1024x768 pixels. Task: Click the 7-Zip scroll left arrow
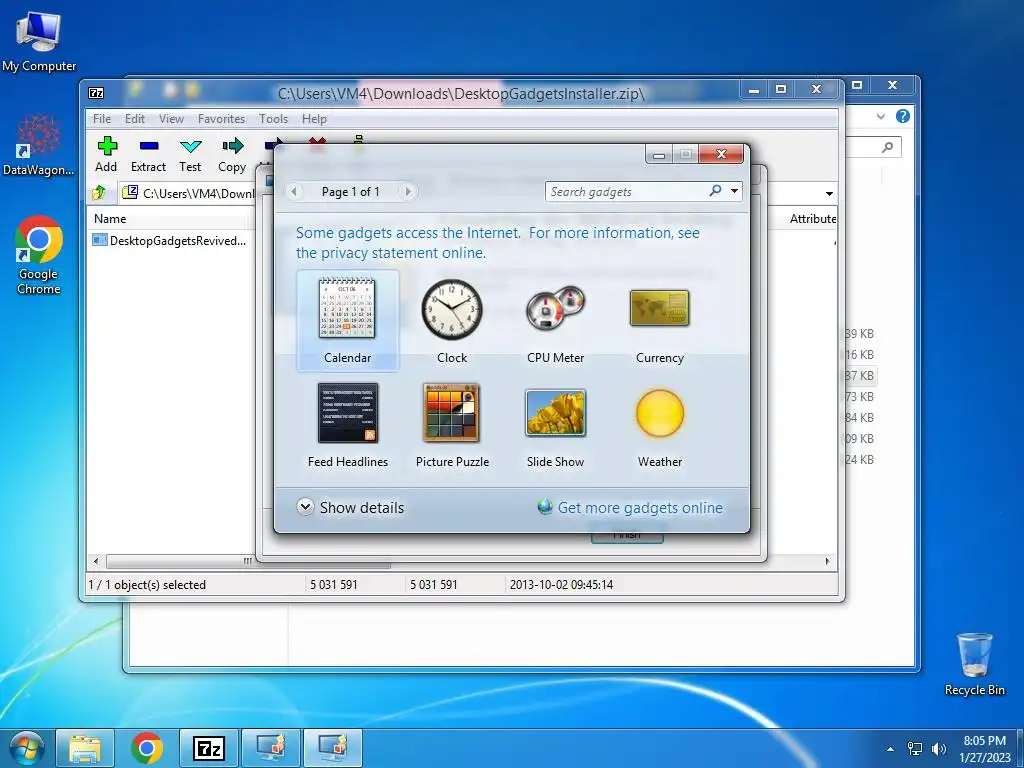pos(96,561)
